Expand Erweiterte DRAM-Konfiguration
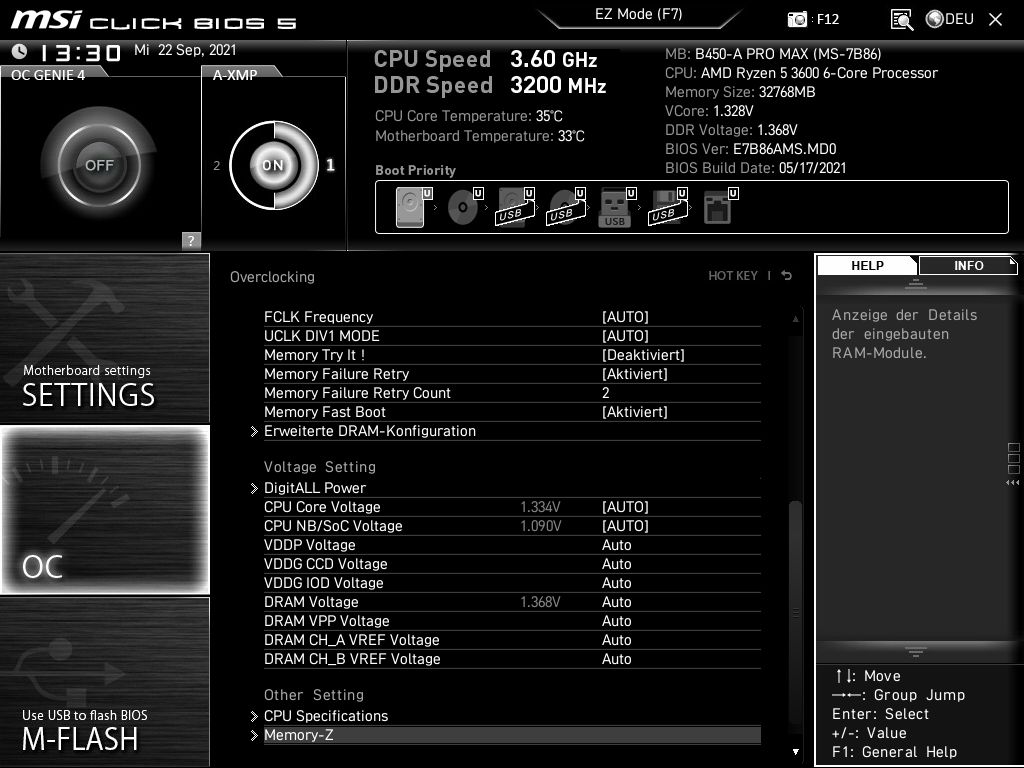Screen dimensions: 1024x768 pyautogui.click(x=369, y=431)
